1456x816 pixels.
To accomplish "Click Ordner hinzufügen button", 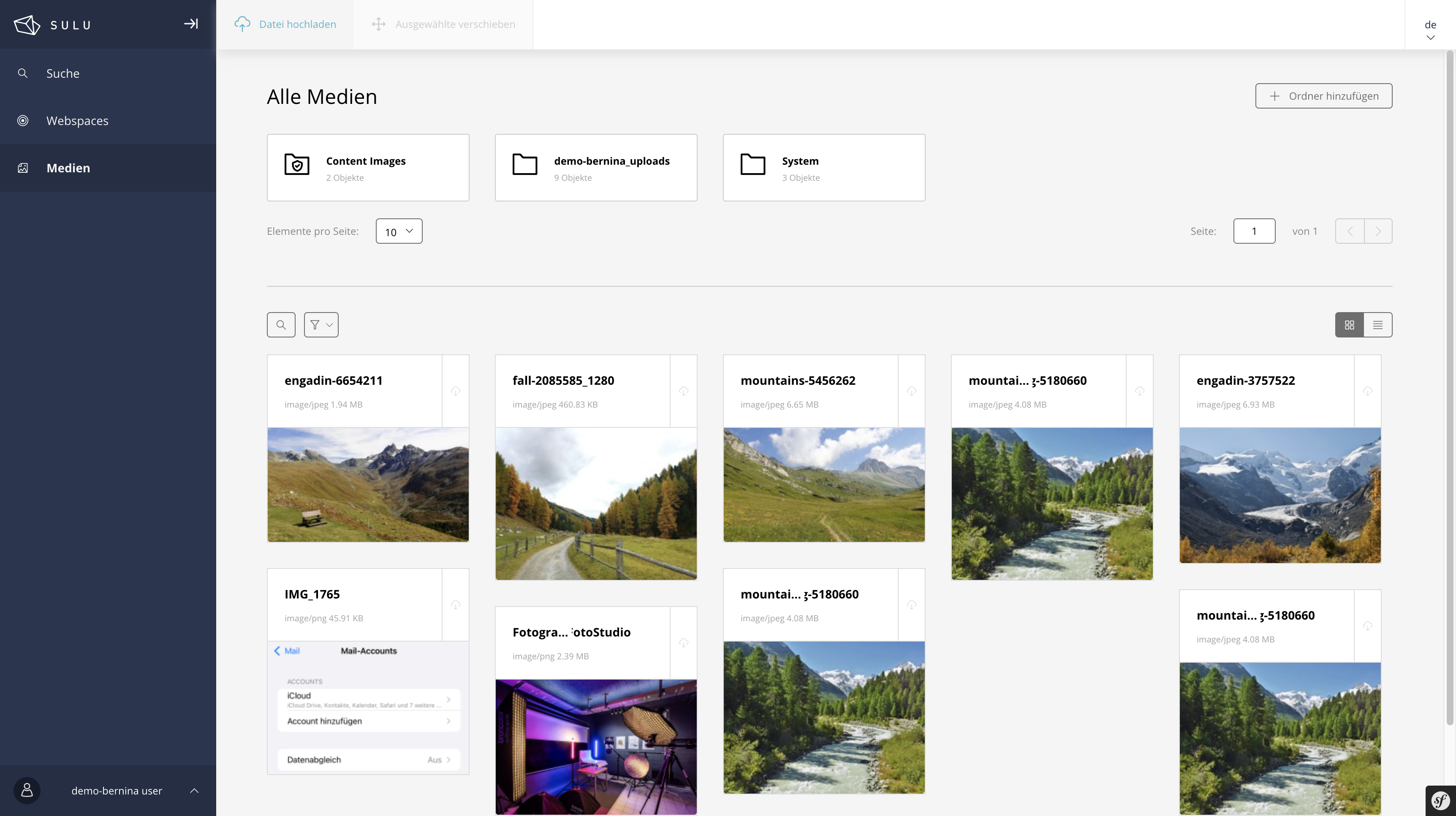I will click(x=1323, y=96).
